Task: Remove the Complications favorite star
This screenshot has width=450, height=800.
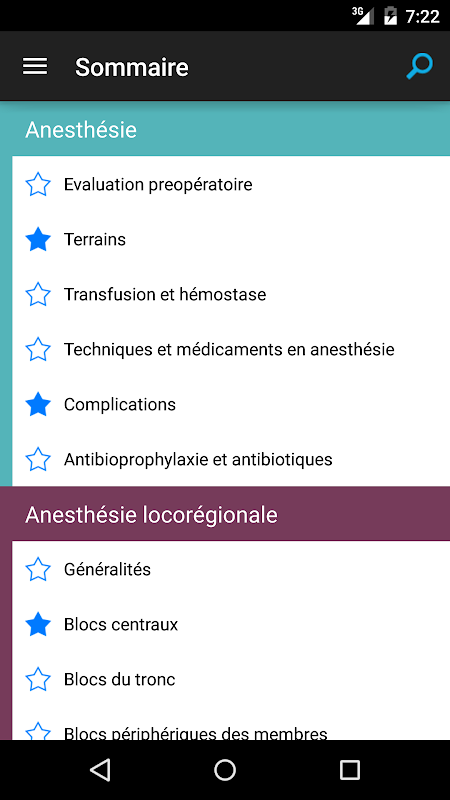Action: tap(38, 405)
